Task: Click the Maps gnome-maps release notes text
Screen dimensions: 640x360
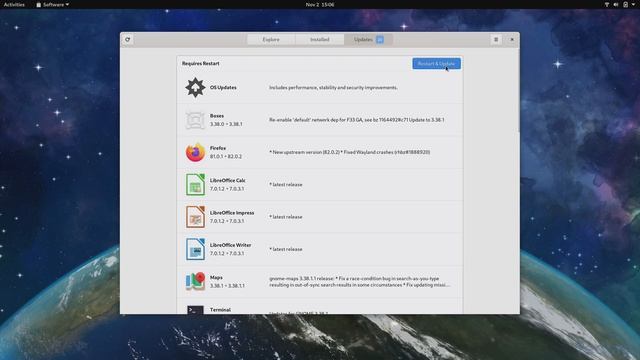Action: [x=360, y=282]
